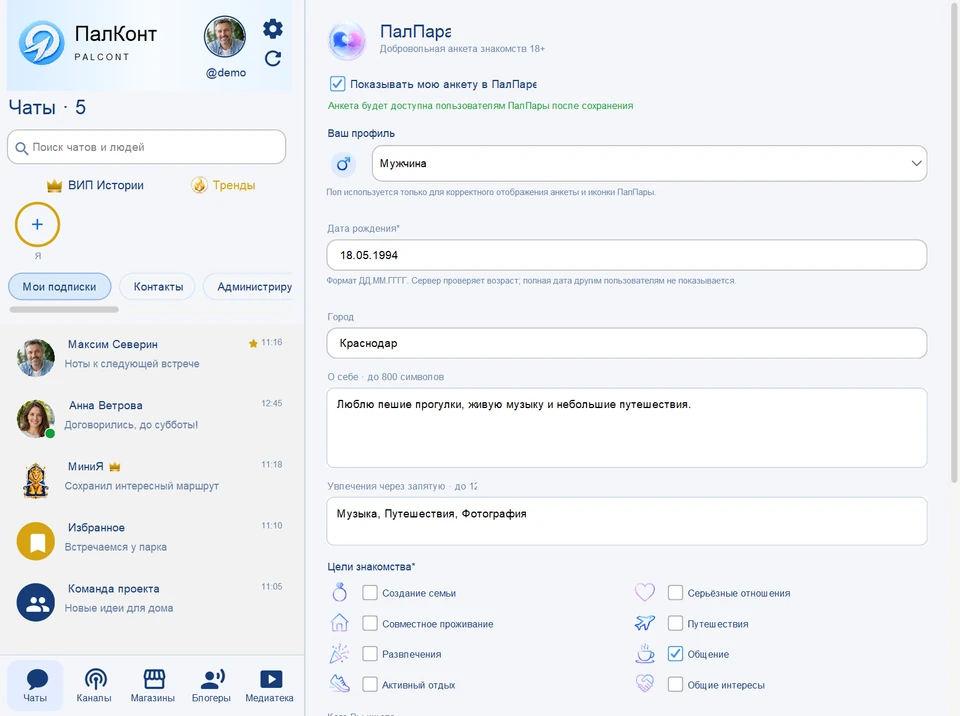Screen dimensions: 960x716
Task: Open the @demo profile avatar
Action: (225, 37)
